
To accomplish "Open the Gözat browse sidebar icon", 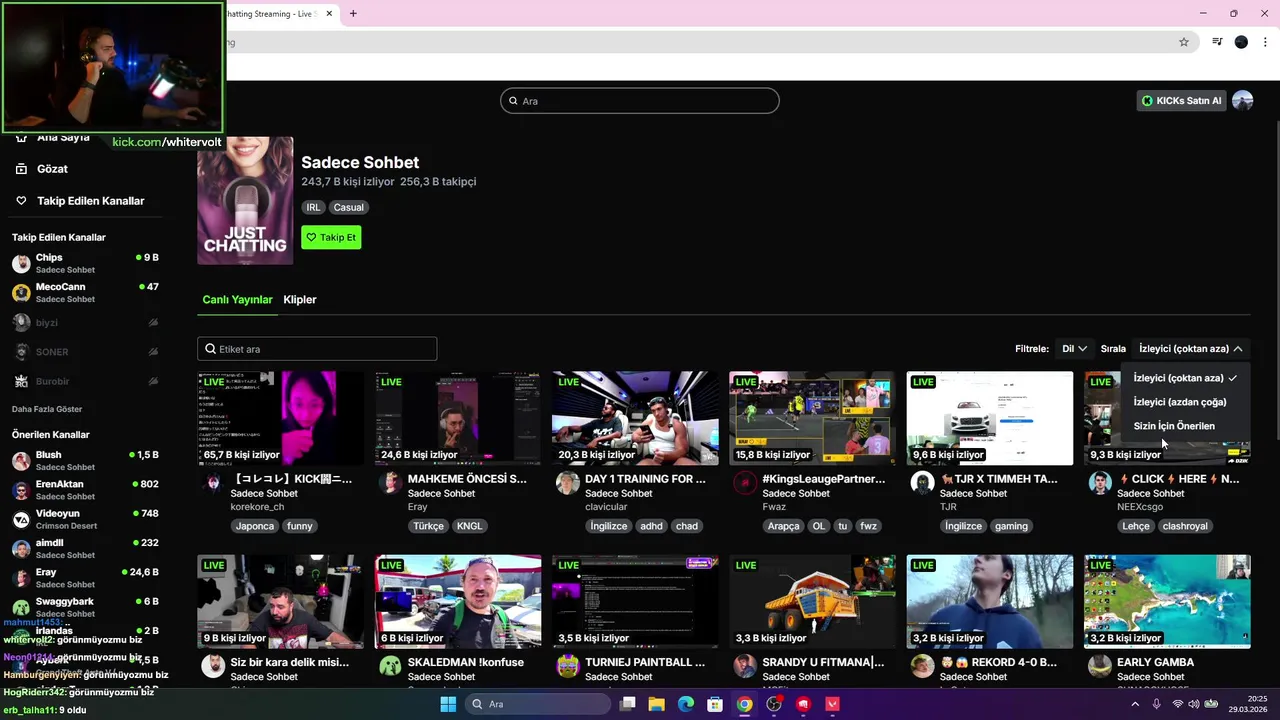I will pos(21,169).
